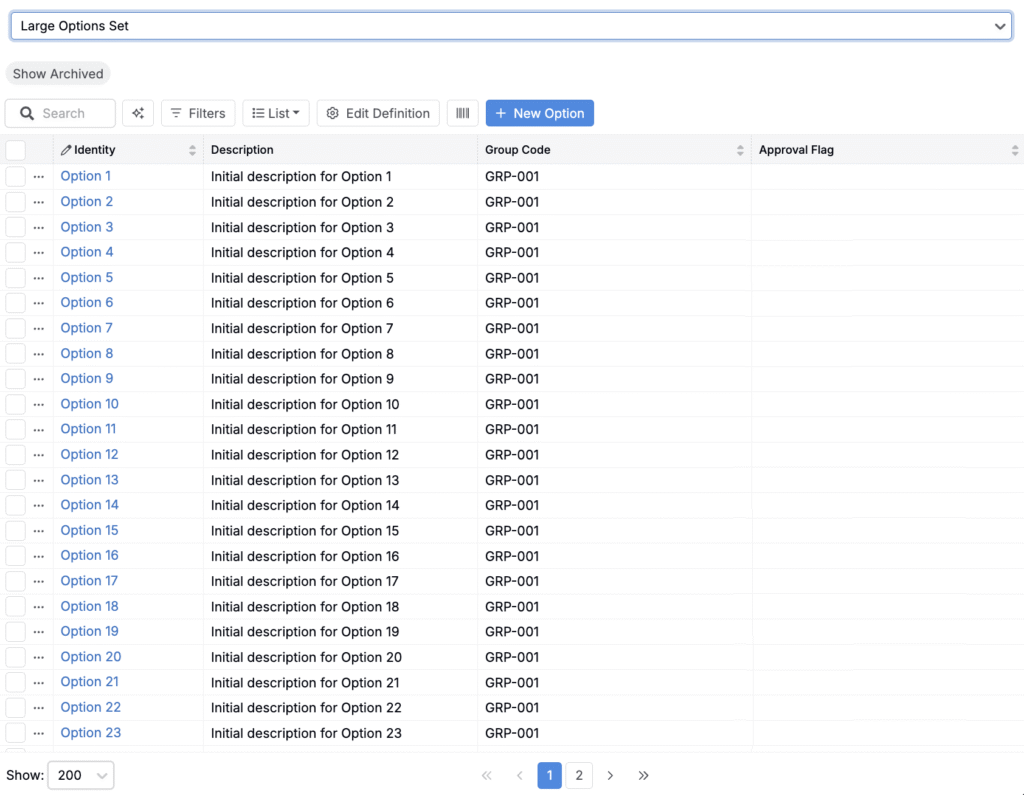Go to the last page using double-arrow
Image resolution: width=1024 pixels, height=795 pixels.
643,775
